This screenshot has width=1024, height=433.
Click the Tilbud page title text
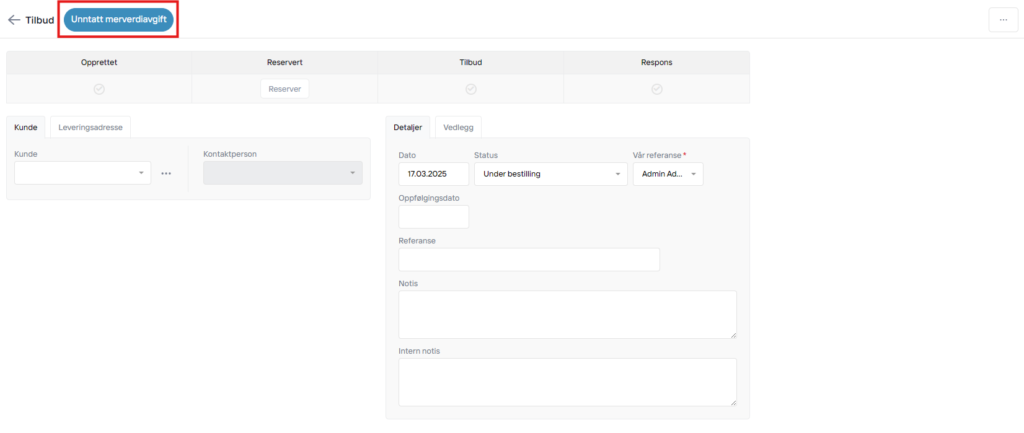pos(40,20)
